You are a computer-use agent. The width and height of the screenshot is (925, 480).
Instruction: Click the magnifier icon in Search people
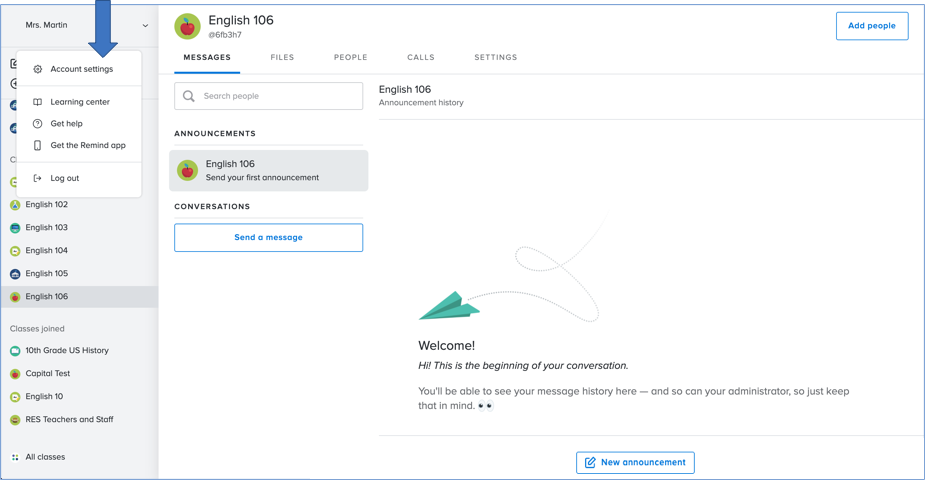[x=189, y=96]
